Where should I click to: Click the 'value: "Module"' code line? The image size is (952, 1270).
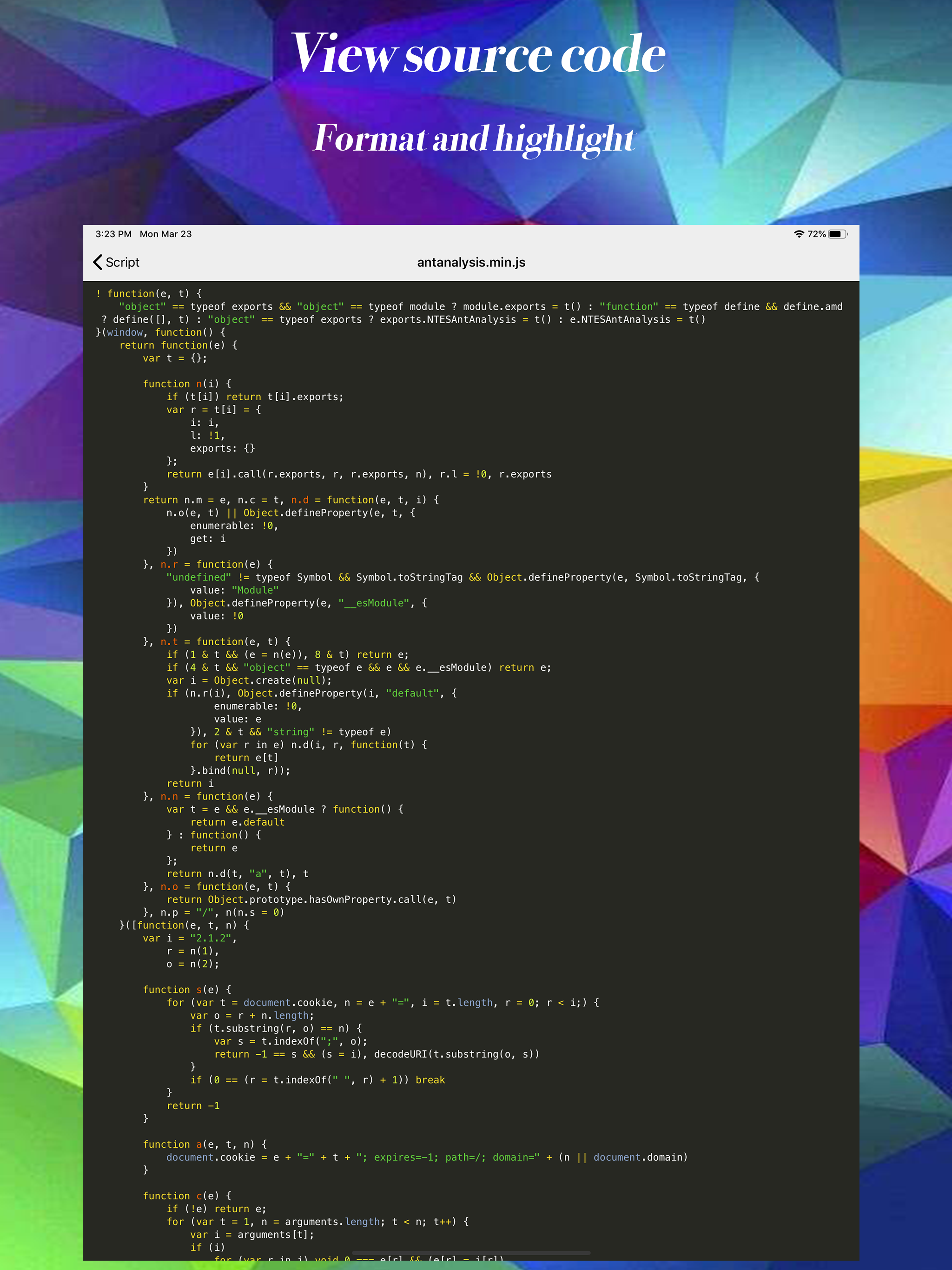234,590
